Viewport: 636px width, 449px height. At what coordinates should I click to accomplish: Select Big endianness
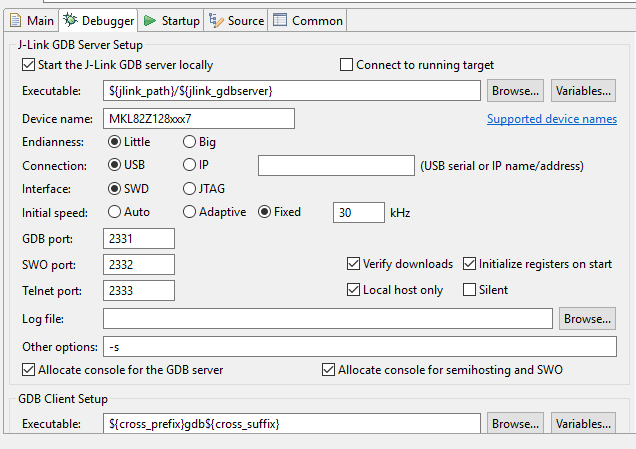pos(190,142)
